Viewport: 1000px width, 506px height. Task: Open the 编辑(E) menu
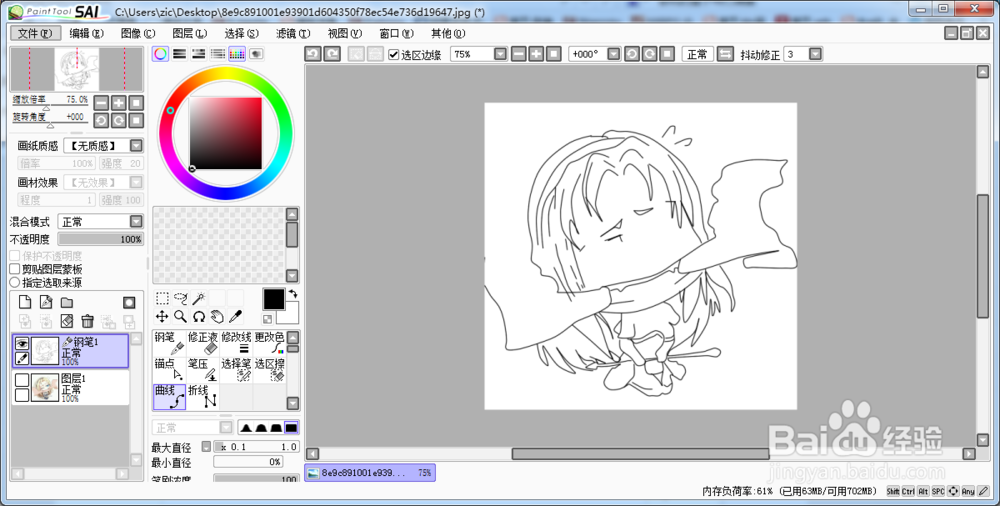86,33
